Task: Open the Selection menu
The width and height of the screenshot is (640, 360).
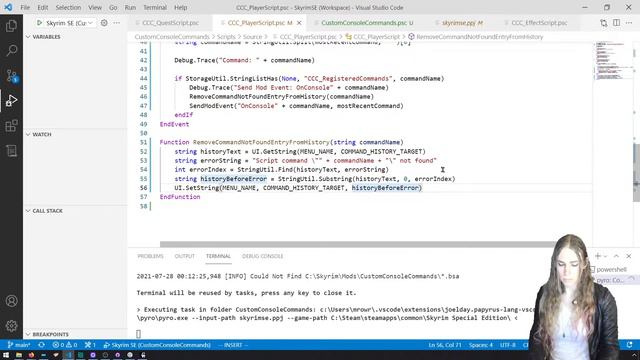Action: pyautogui.click(x=68, y=7)
